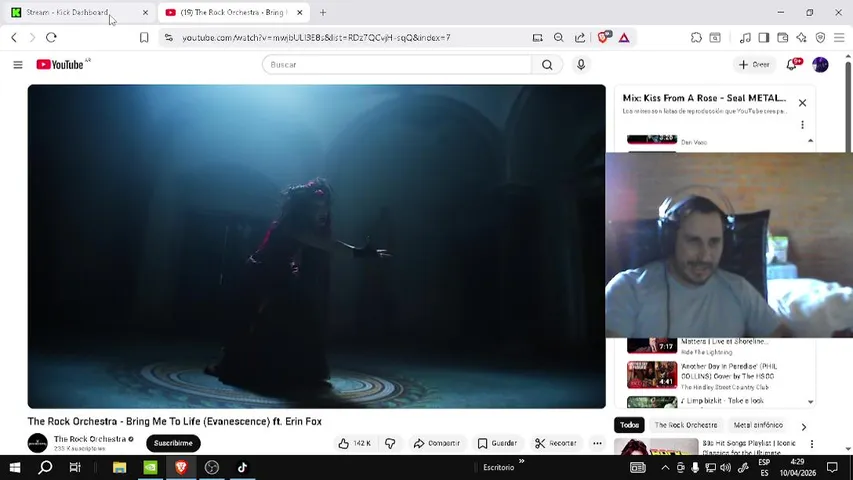
Task: Like the video with thumbs up 142 K
Action: coord(355,443)
